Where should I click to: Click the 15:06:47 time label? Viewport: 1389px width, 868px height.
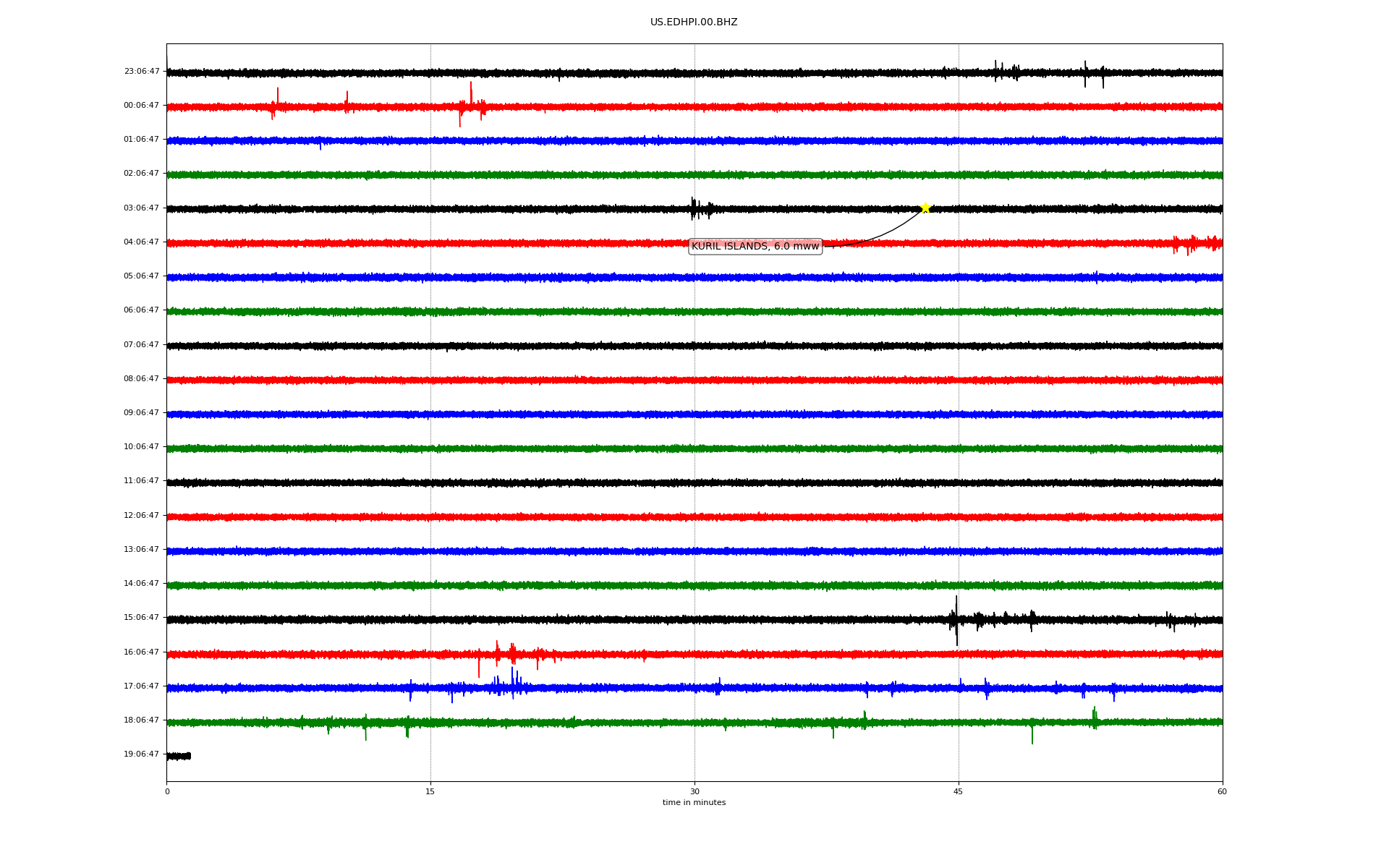click(142, 618)
